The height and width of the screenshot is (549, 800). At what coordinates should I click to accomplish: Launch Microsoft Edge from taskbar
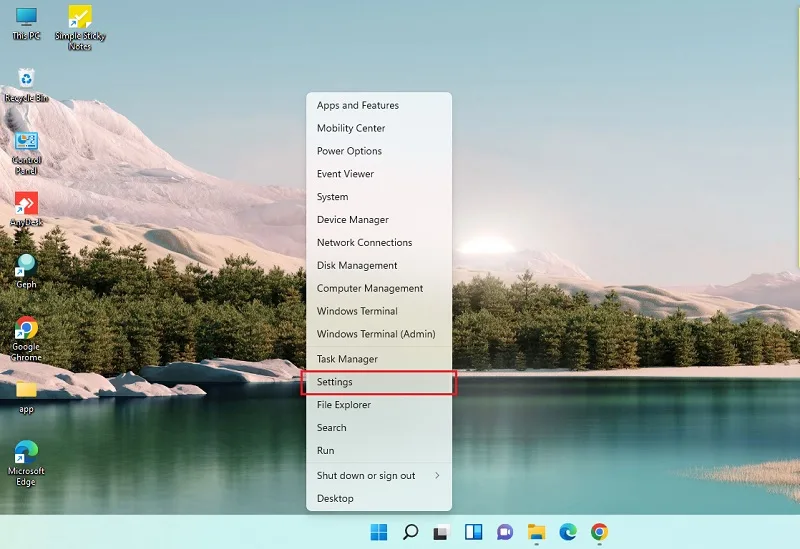coord(568,532)
